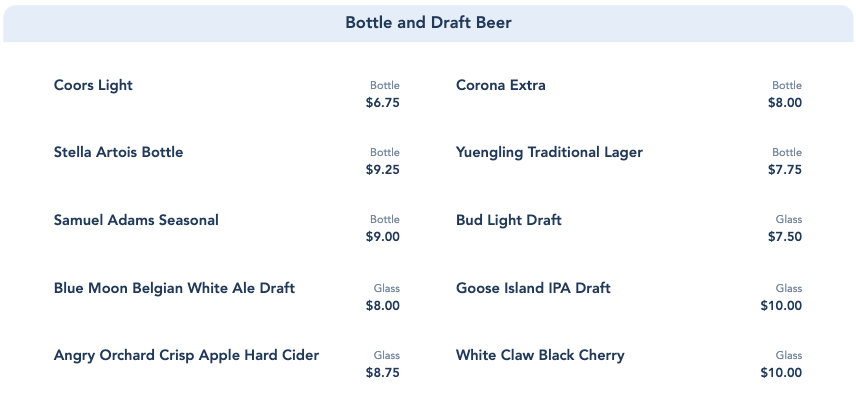Select Angry Orchard Crisp Apple Hard Cider
The width and height of the screenshot is (856, 413).
(x=187, y=356)
